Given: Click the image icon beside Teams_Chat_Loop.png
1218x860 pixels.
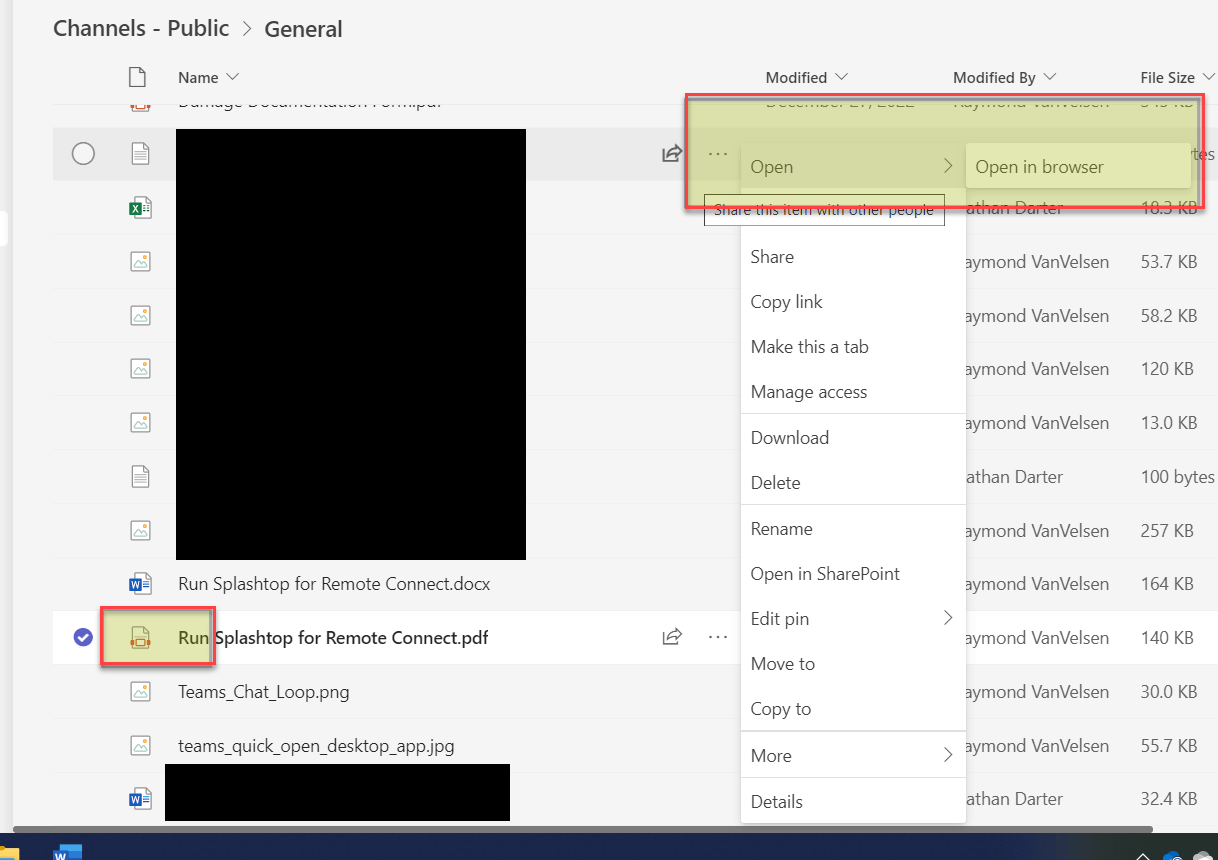Looking at the screenshot, I should tap(141, 691).
